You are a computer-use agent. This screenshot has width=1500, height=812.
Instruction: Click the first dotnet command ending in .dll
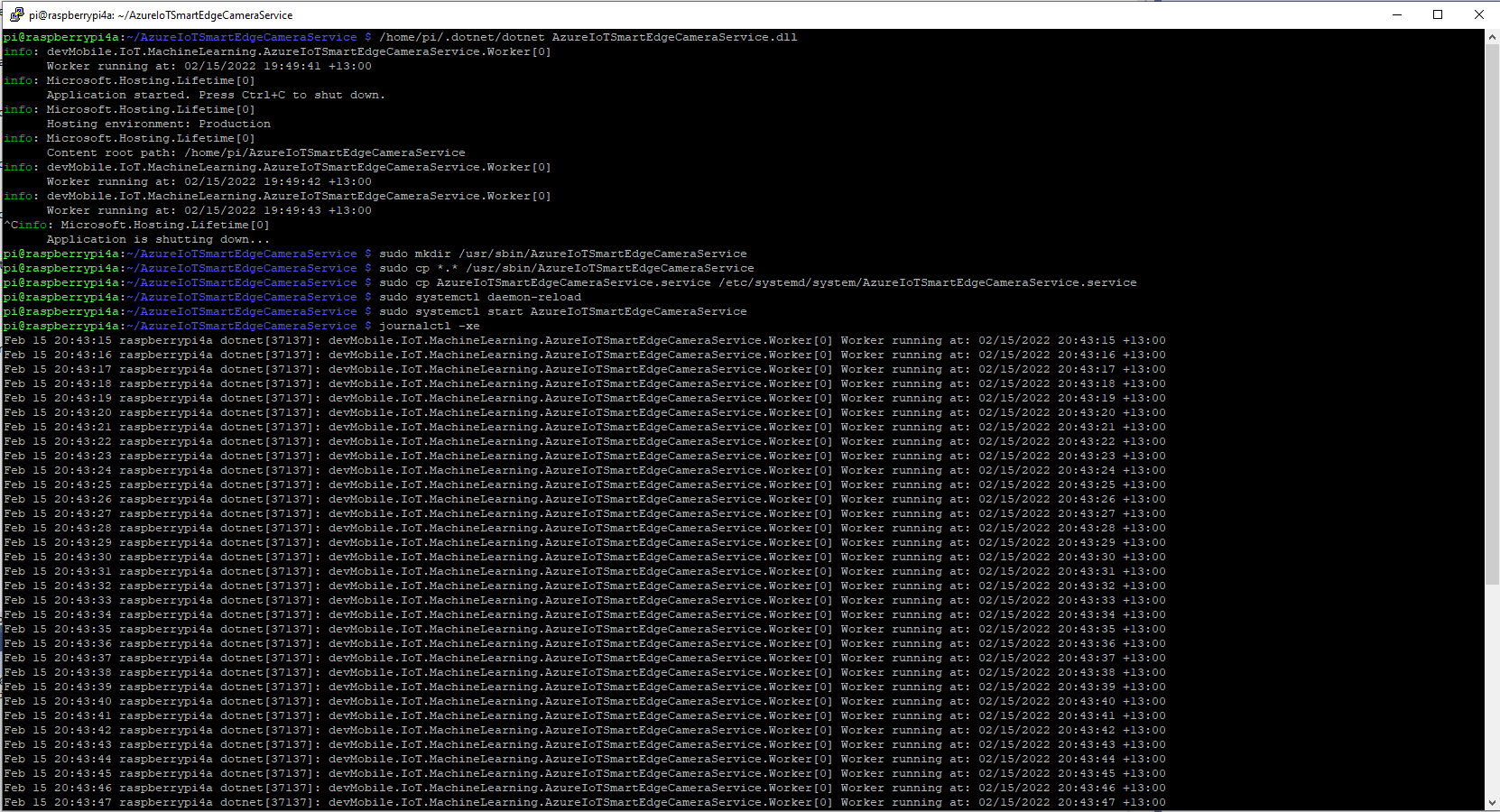click(588, 37)
